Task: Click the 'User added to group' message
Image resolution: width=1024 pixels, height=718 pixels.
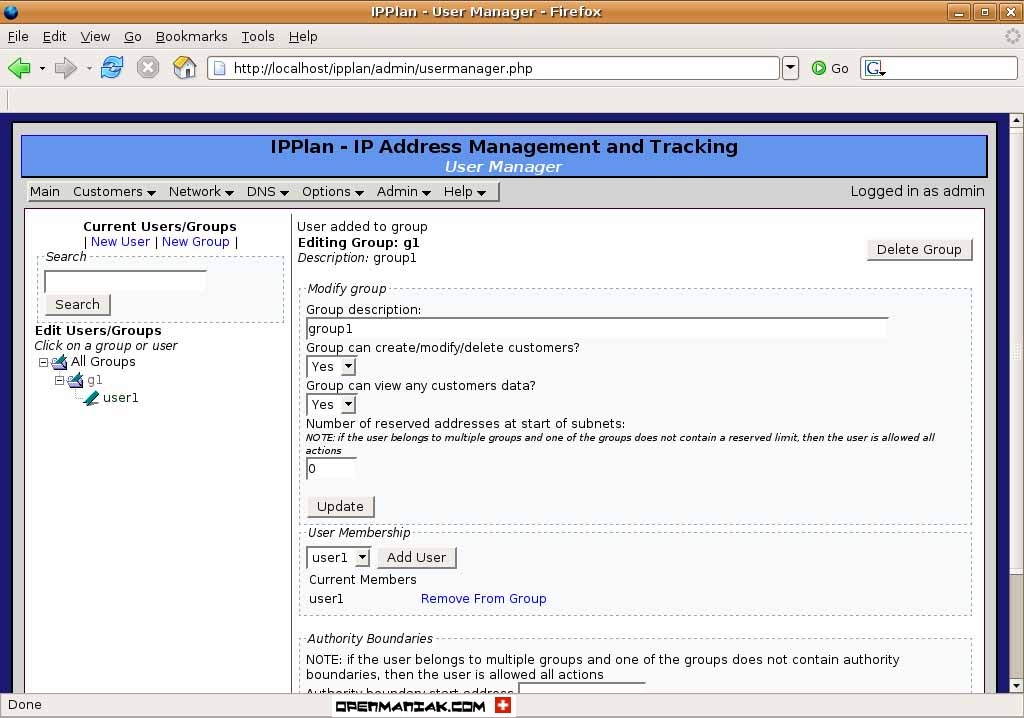Action: [x=362, y=227]
